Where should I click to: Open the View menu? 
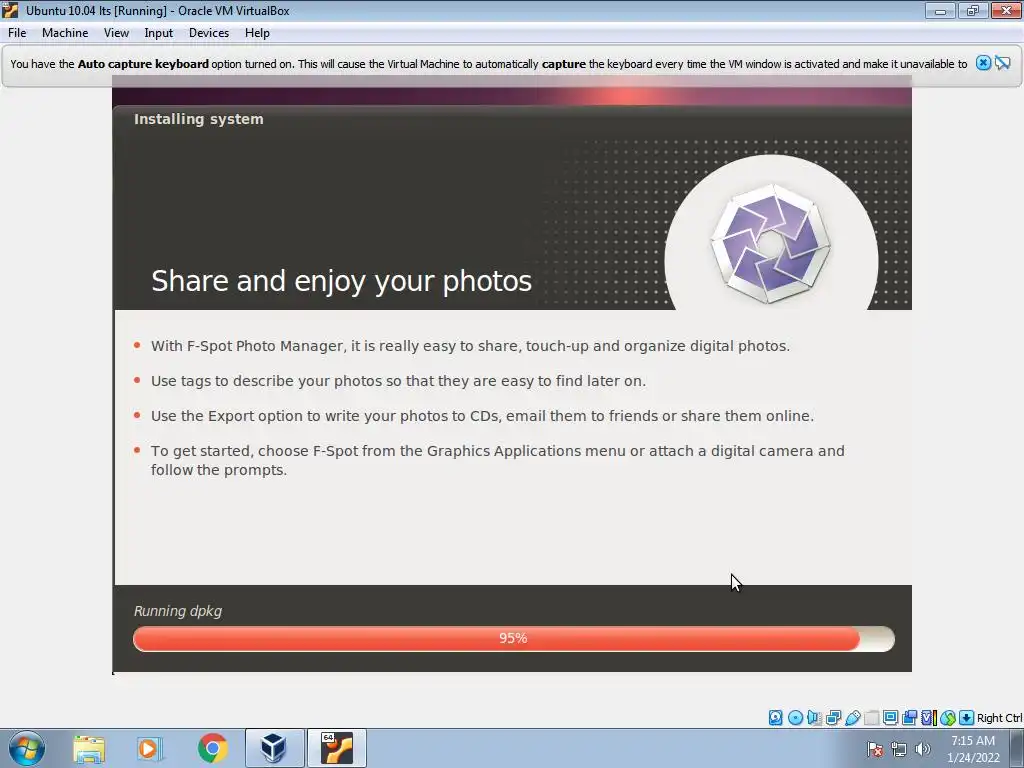(116, 33)
